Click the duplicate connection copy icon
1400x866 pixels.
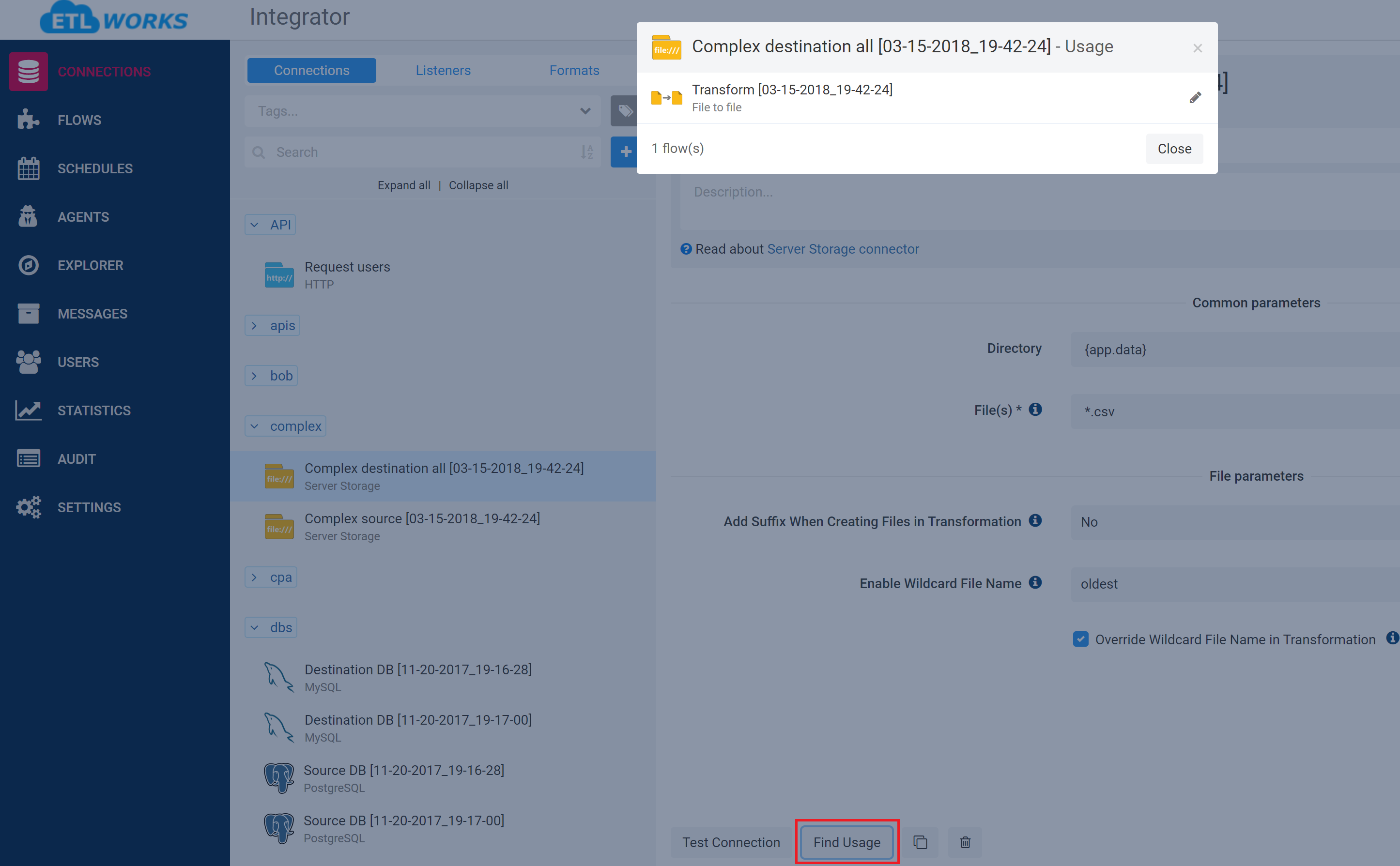pyautogui.click(x=920, y=842)
